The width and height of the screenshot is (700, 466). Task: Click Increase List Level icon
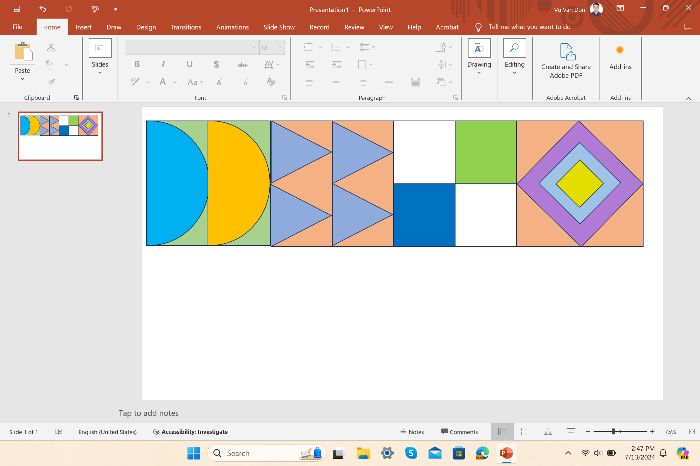tap(336, 65)
